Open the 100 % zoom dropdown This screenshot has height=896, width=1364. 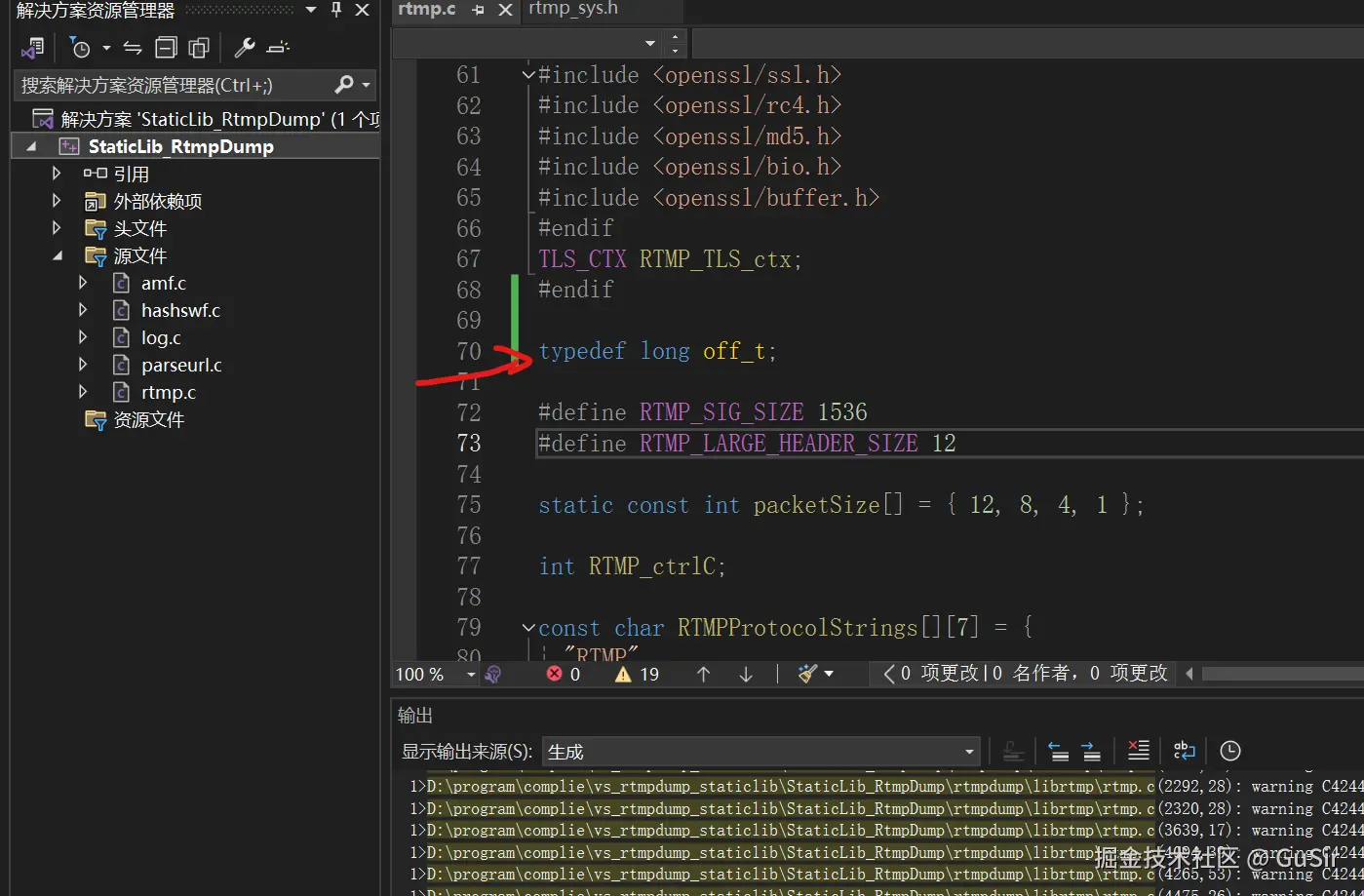470,674
